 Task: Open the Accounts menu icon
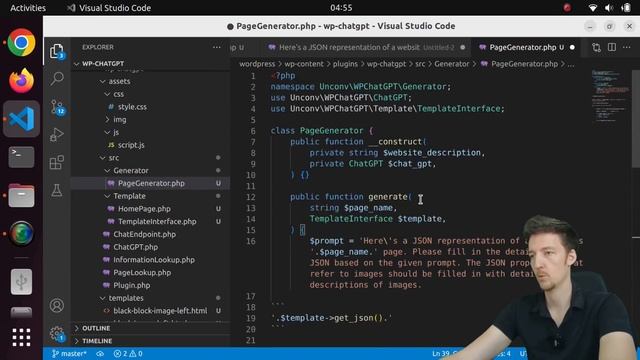57,305
